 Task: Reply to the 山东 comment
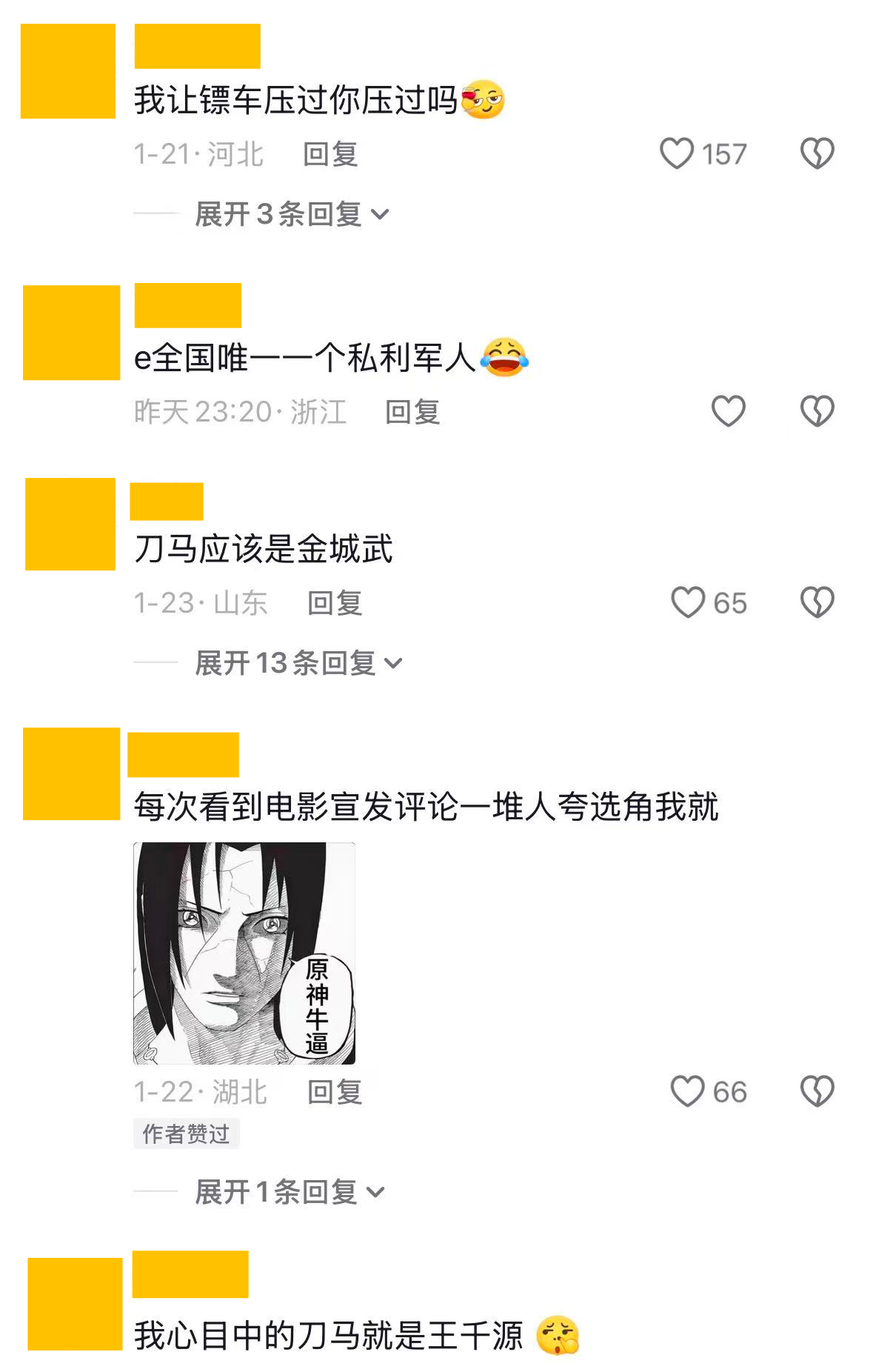[335, 603]
